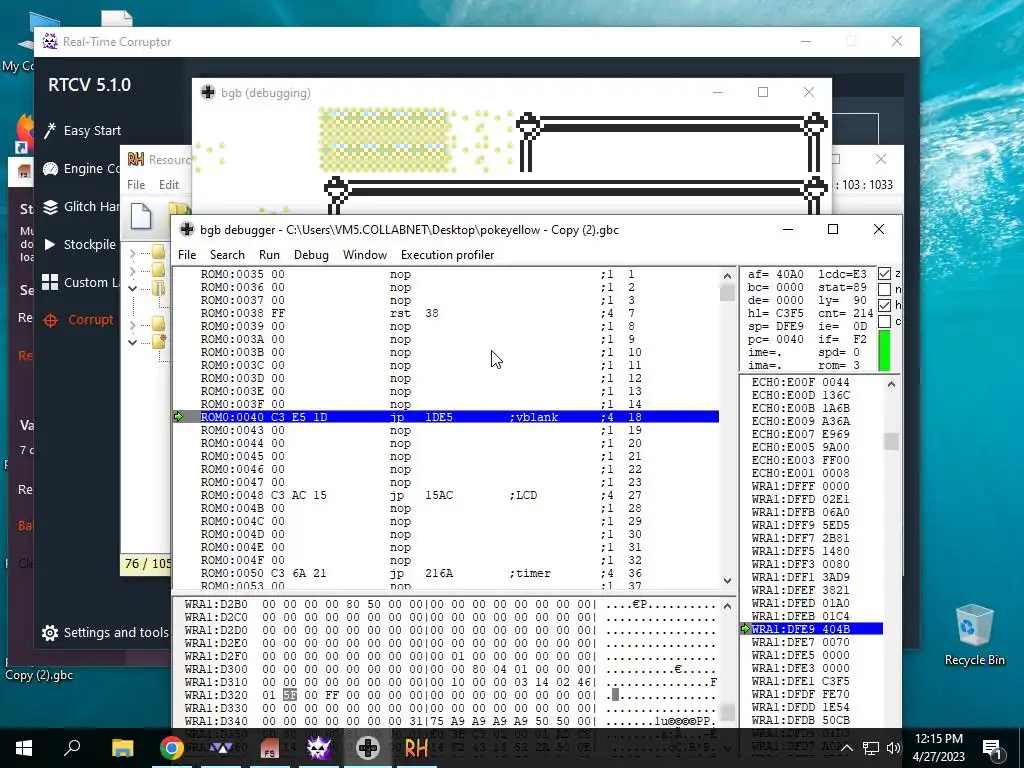The height and width of the screenshot is (768, 1024).
Task: Open the Debug menu in bgb debugger
Action: [x=311, y=255]
